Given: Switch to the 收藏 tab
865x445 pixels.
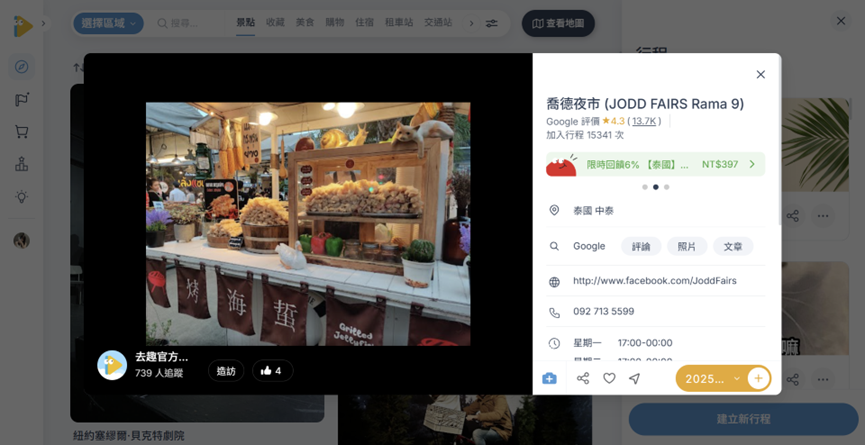Looking at the screenshot, I should (275, 23).
